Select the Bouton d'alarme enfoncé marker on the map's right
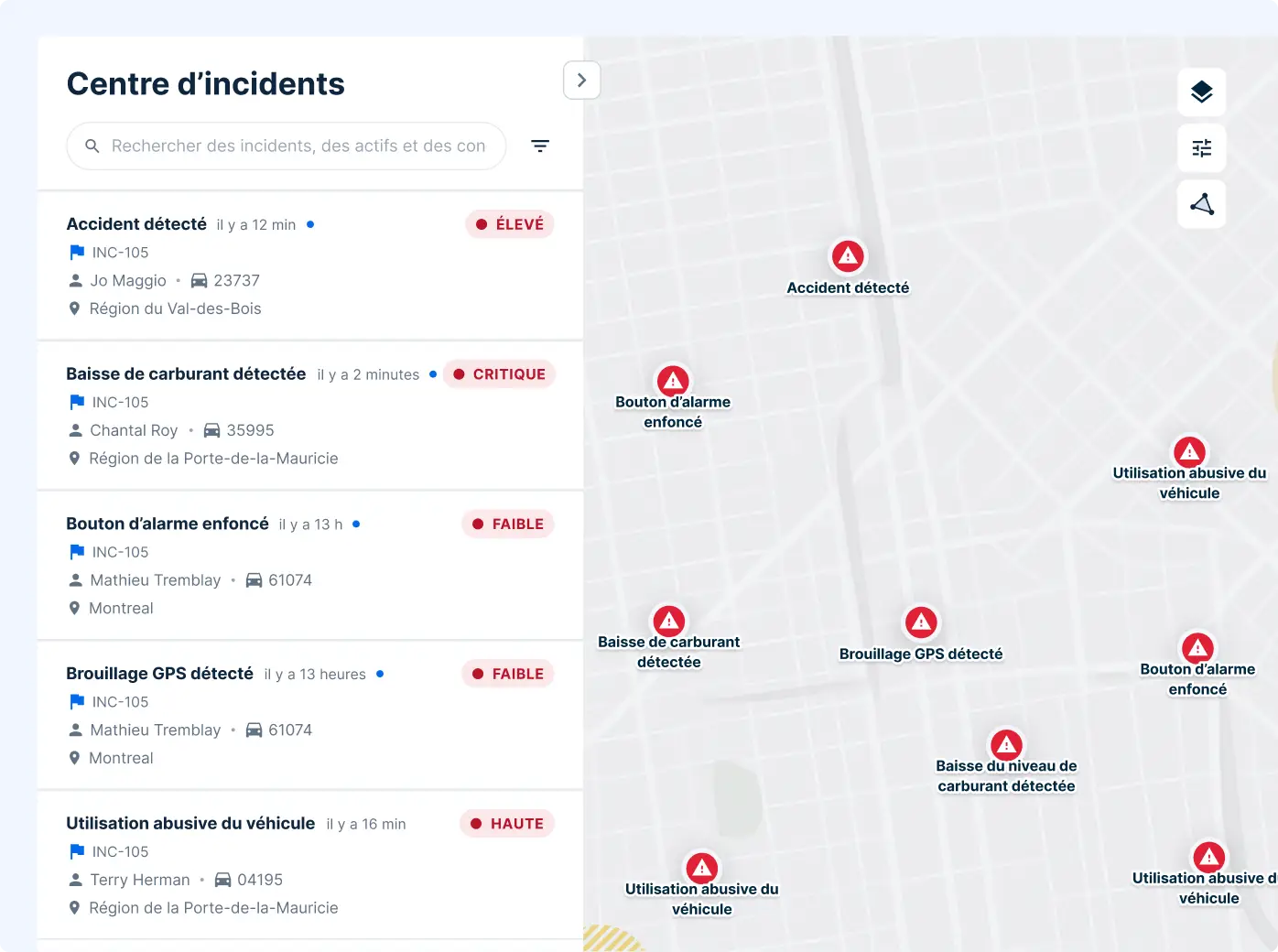The image size is (1278, 952). point(1197,648)
